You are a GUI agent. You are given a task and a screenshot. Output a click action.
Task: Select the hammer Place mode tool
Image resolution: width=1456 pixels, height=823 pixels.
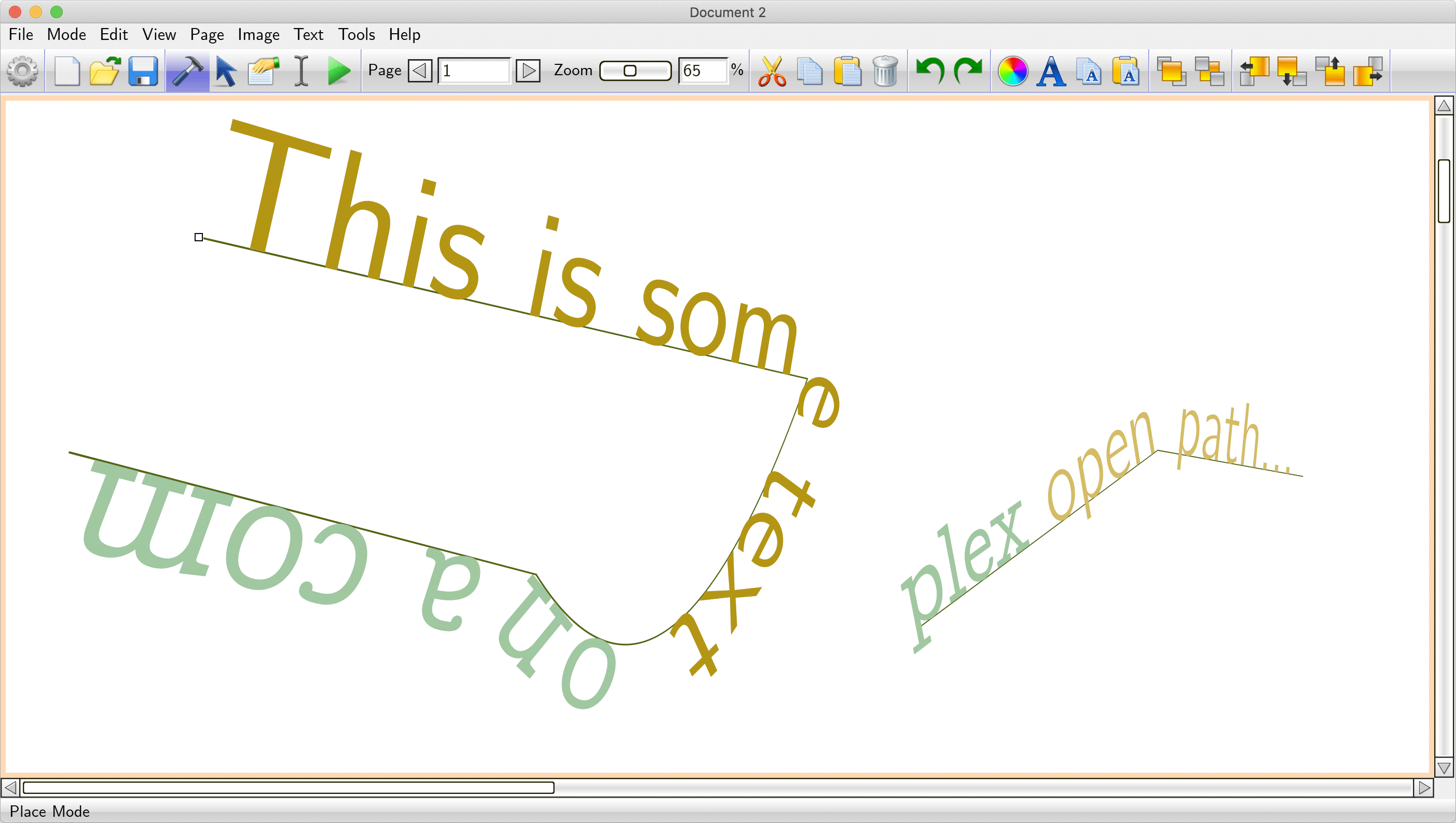pyautogui.click(x=187, y=71)
